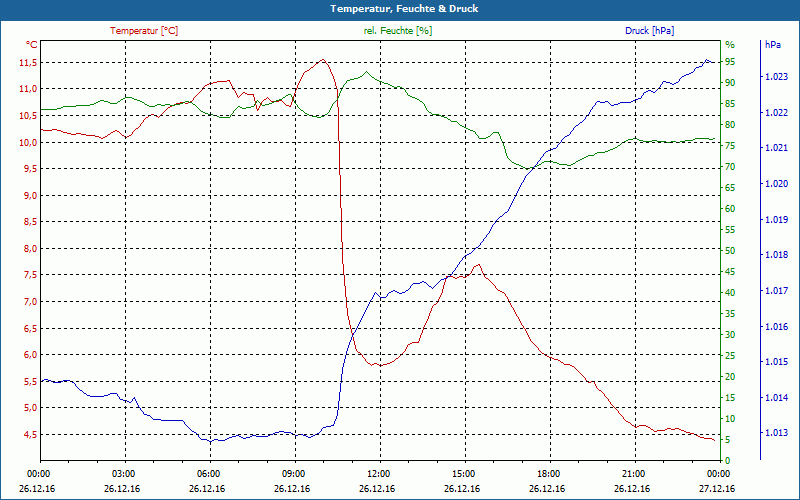800x500 pixels.
Task: Click the red "10,0" temperature tick
Action: [x=28, y=142]
